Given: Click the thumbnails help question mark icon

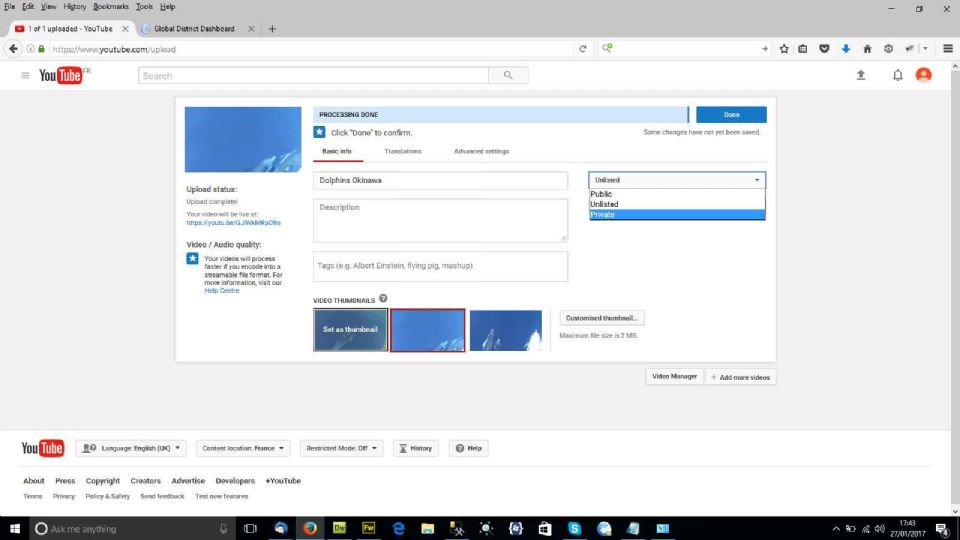Looking at the screenshot, I should click(383, 299).
